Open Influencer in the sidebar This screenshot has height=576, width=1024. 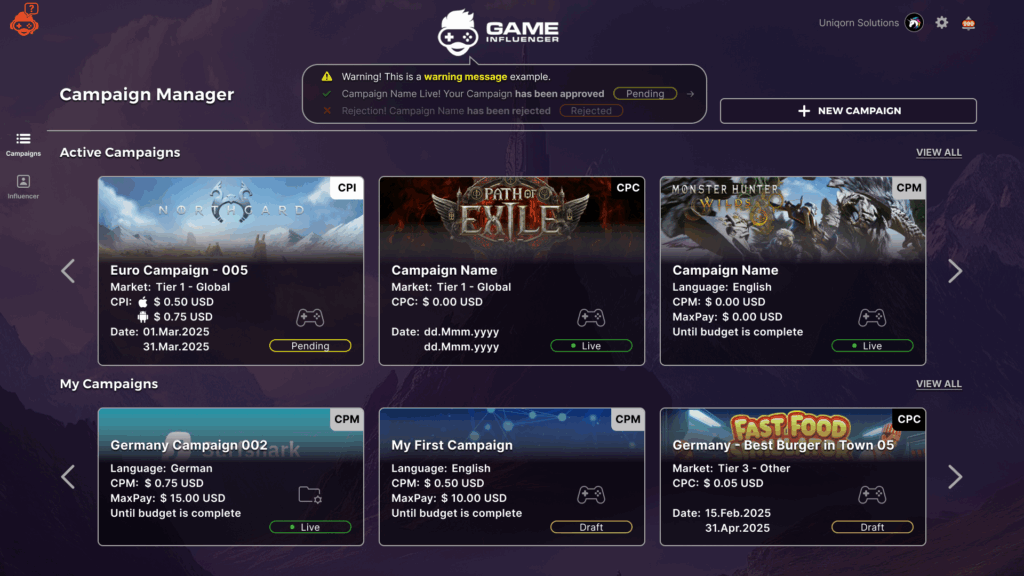coord(24,187)
